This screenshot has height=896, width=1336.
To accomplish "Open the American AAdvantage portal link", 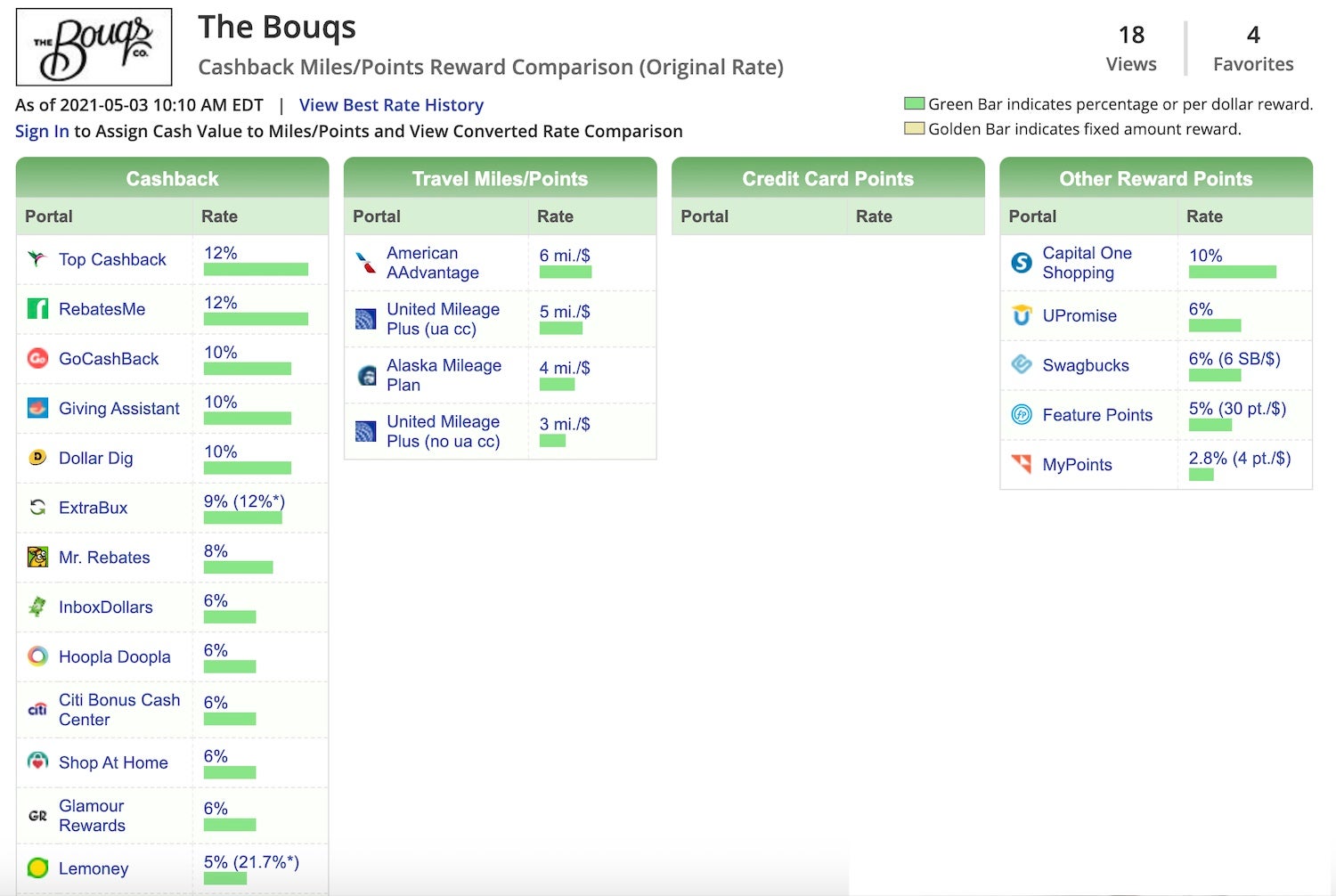I will (432, 263).
